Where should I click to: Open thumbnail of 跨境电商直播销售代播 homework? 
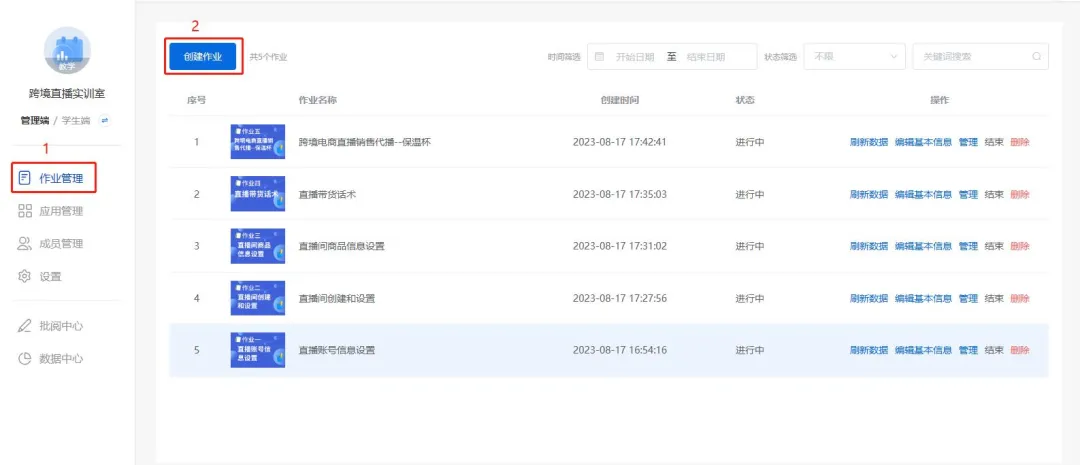click(x=258, y=142)
